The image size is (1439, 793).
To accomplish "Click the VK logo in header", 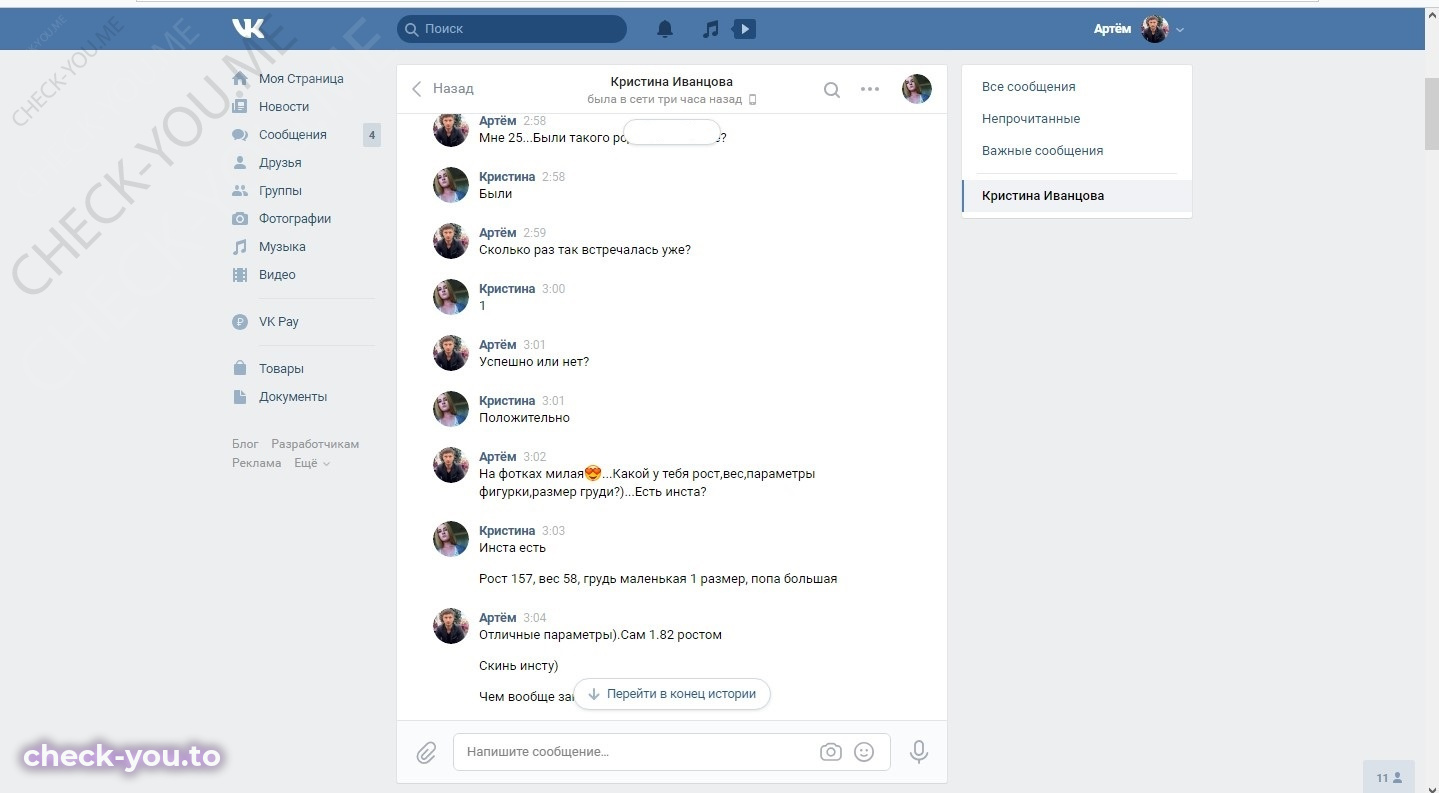I will point(248,29).
